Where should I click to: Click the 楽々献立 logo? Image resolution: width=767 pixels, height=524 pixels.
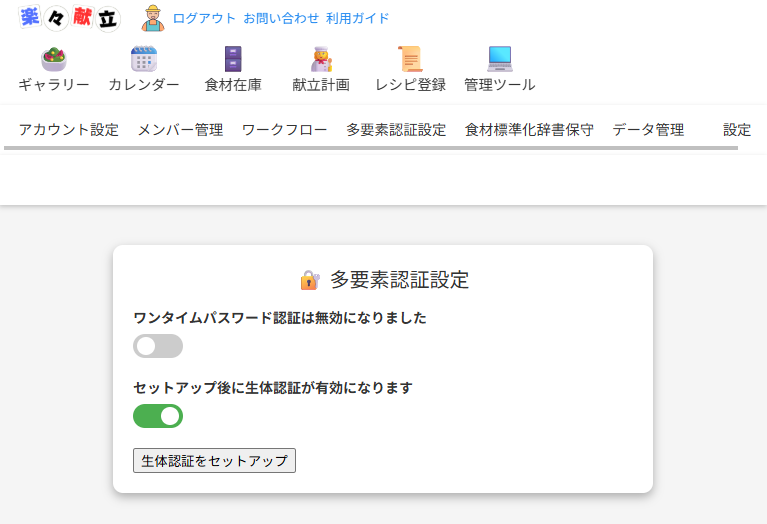[69, 18]
